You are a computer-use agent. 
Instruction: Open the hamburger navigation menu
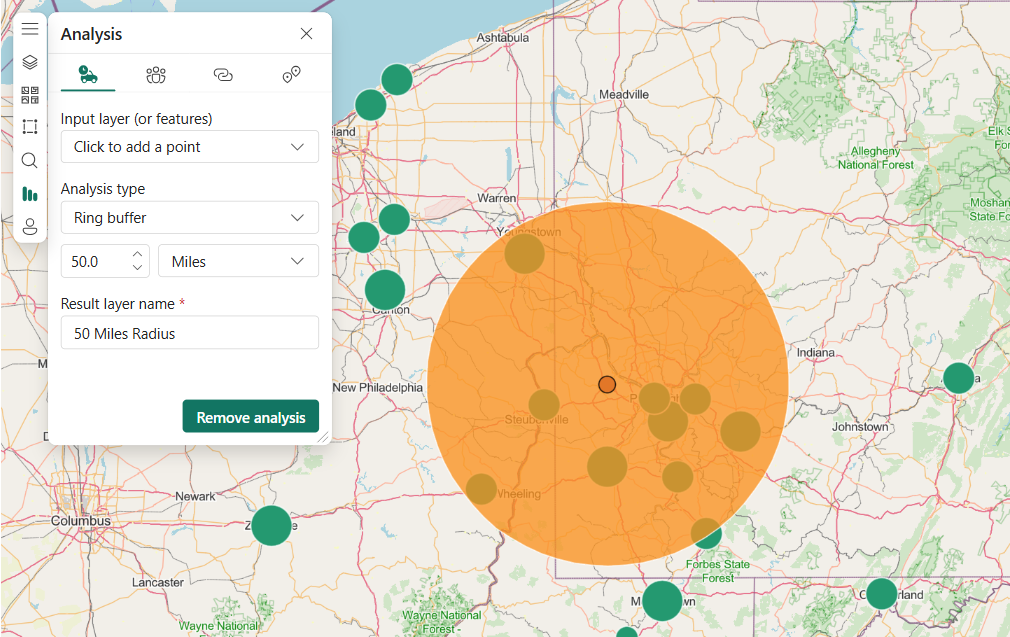(x=29, y=28)
